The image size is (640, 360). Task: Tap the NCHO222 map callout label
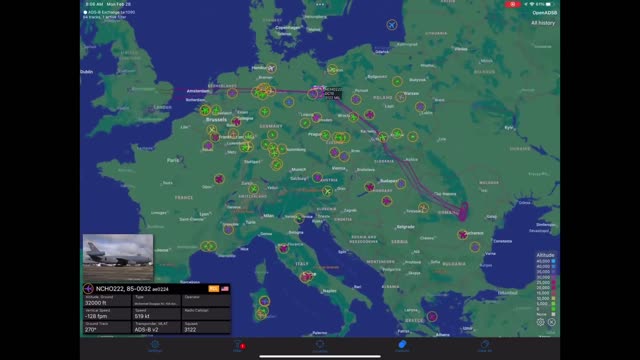(x=333, y=93)
